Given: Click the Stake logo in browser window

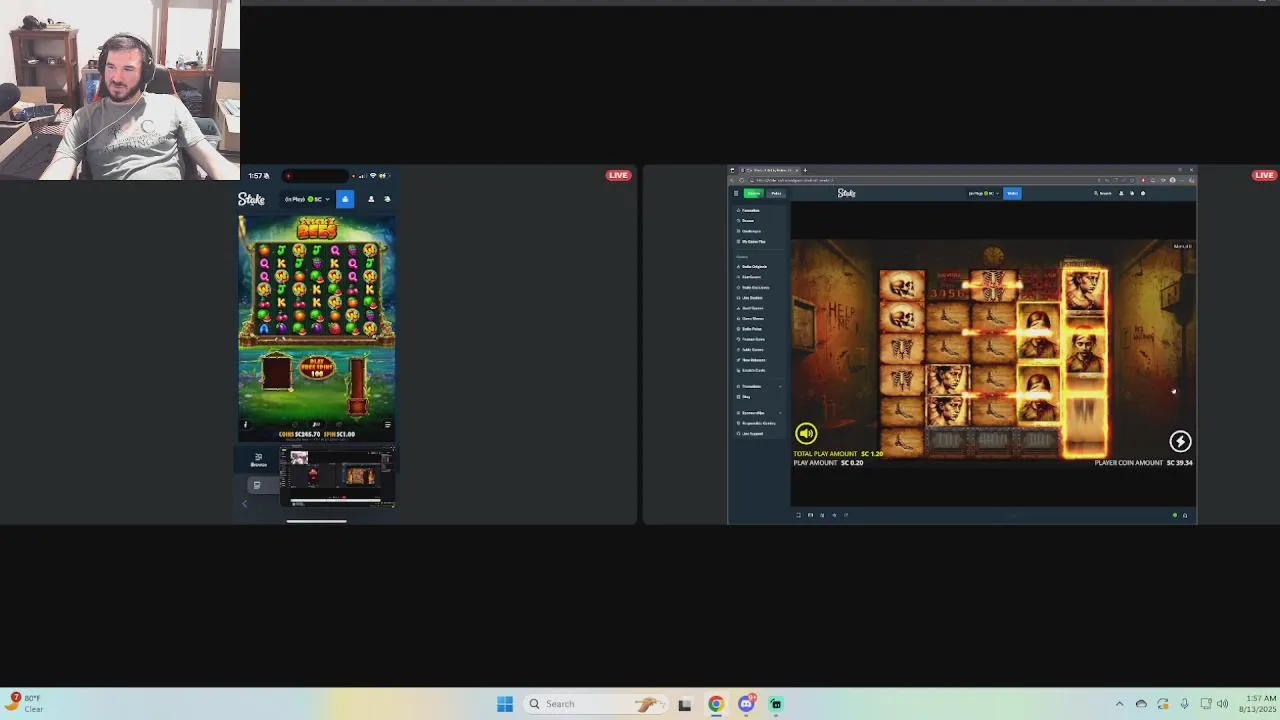Looking at the screenshot, I should point(846,193).
